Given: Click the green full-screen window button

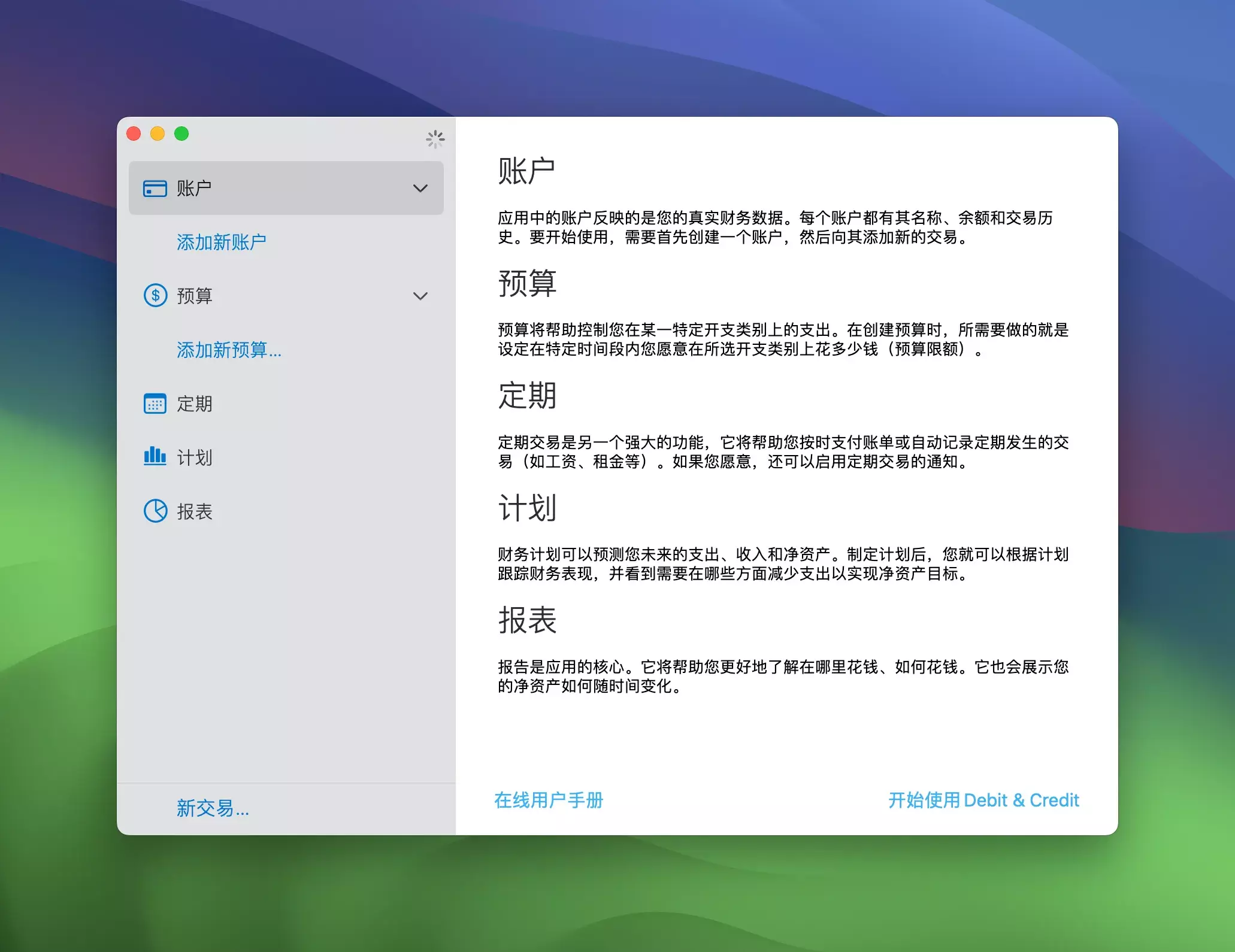Looking at the screenshot, I should coord(181,134).
